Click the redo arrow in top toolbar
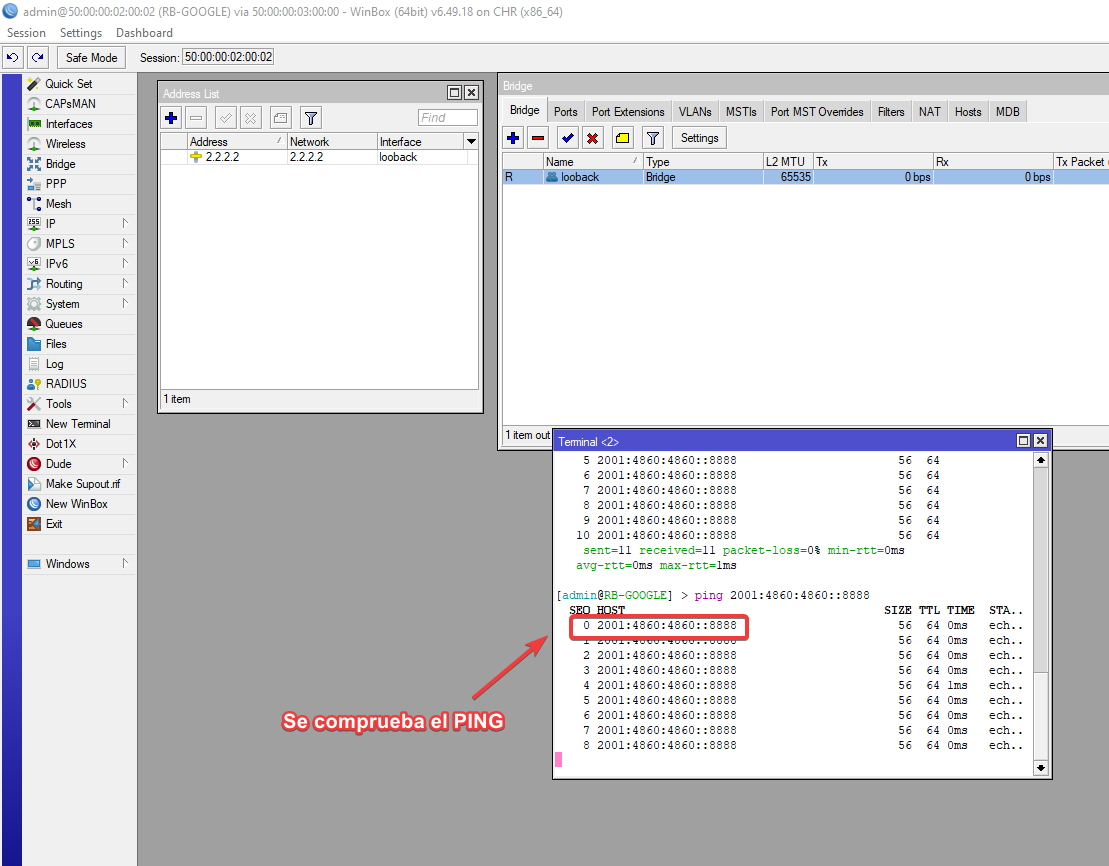The width and height of the screenshot is (1109, 866). click(x=38, y=57)
